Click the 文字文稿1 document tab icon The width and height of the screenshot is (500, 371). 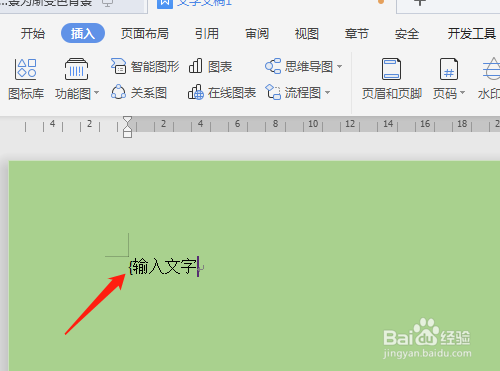coord(165,3)
